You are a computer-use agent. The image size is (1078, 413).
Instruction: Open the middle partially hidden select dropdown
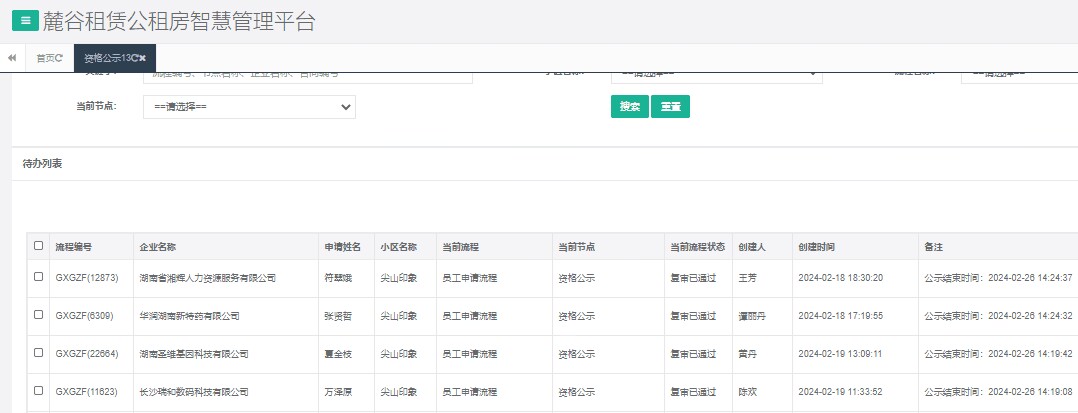point(716,75)
